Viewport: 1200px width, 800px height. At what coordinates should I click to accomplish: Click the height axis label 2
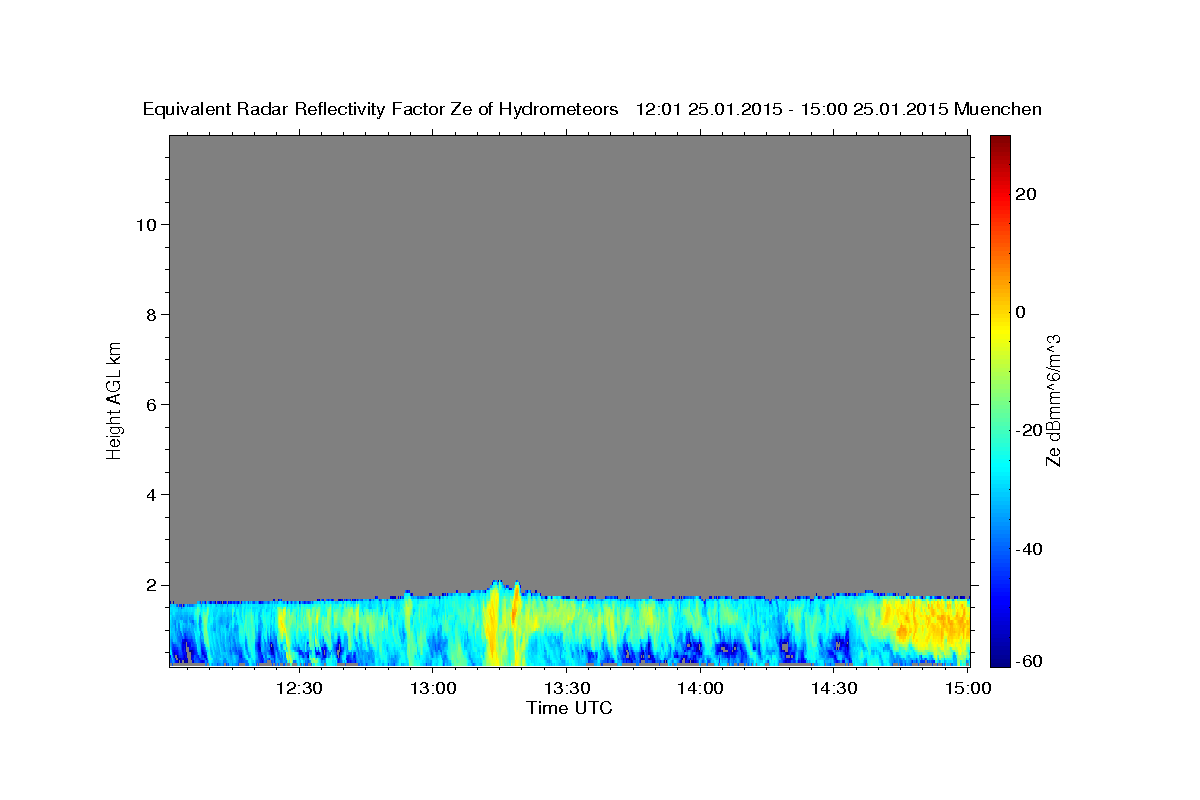point(150,585)
